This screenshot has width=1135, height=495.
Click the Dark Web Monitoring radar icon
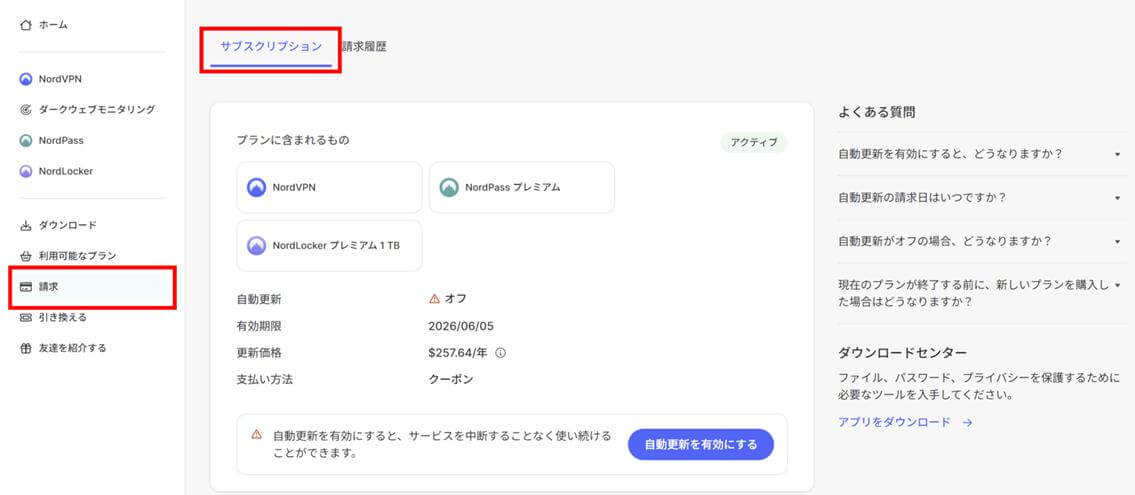[26, 110]
